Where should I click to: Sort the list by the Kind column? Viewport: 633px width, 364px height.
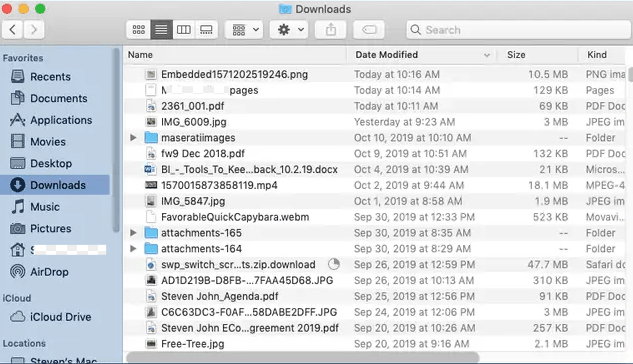602,55
